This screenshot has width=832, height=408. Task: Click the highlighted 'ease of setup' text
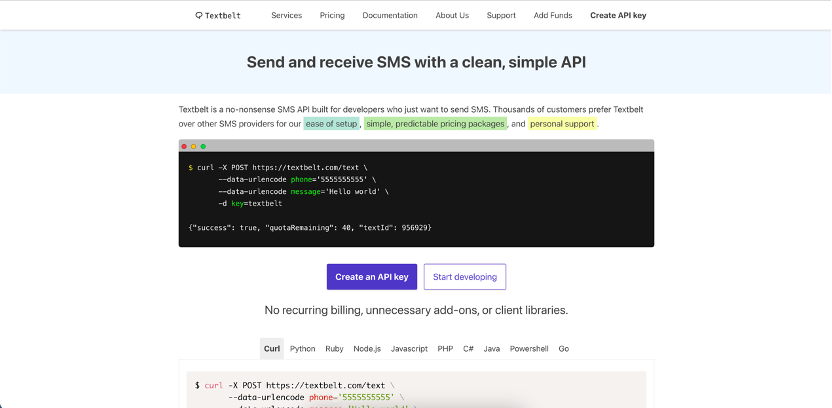coord(332,124)
